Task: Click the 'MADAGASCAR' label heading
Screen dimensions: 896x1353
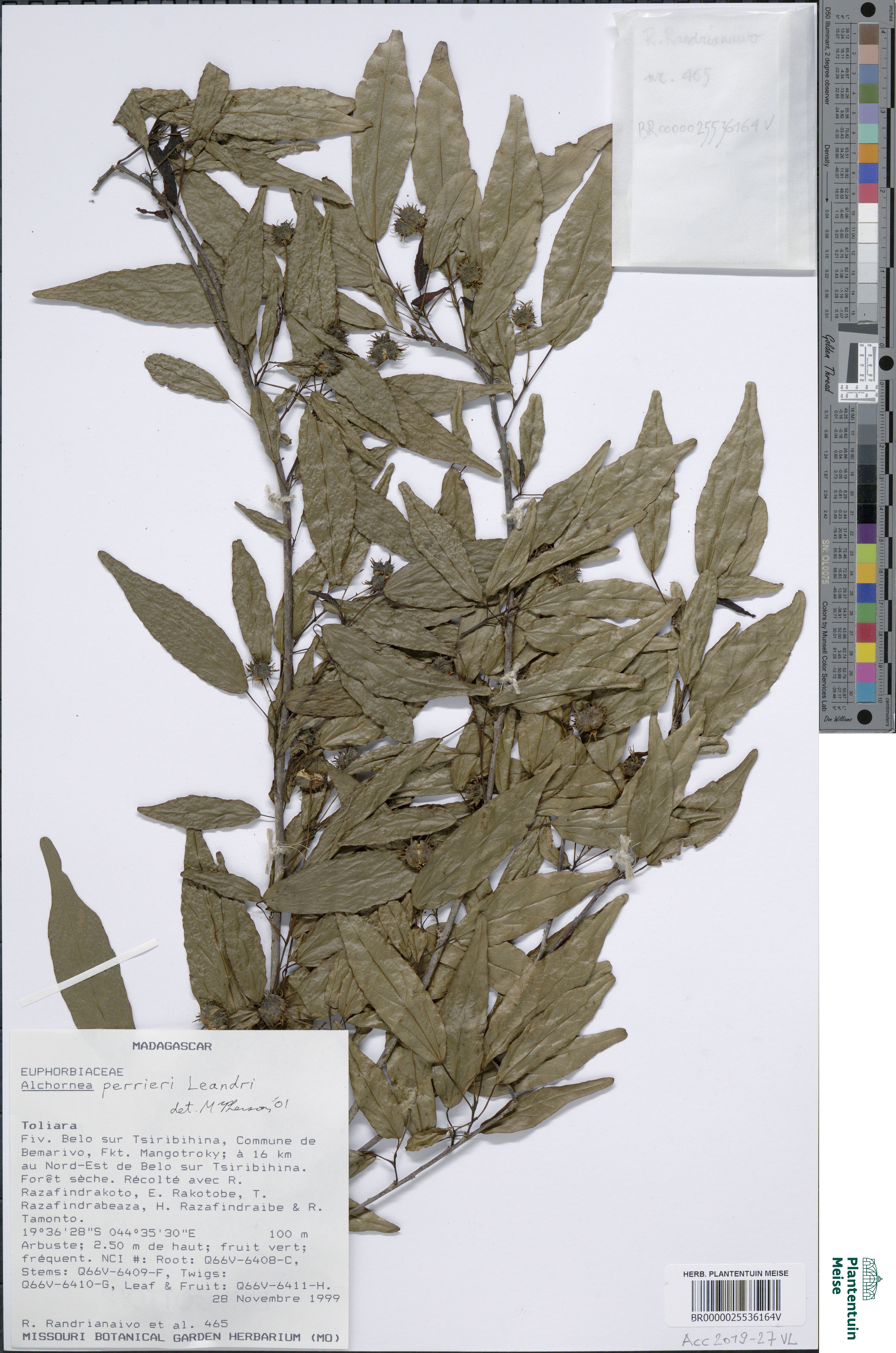Action: coord(172,1046)
